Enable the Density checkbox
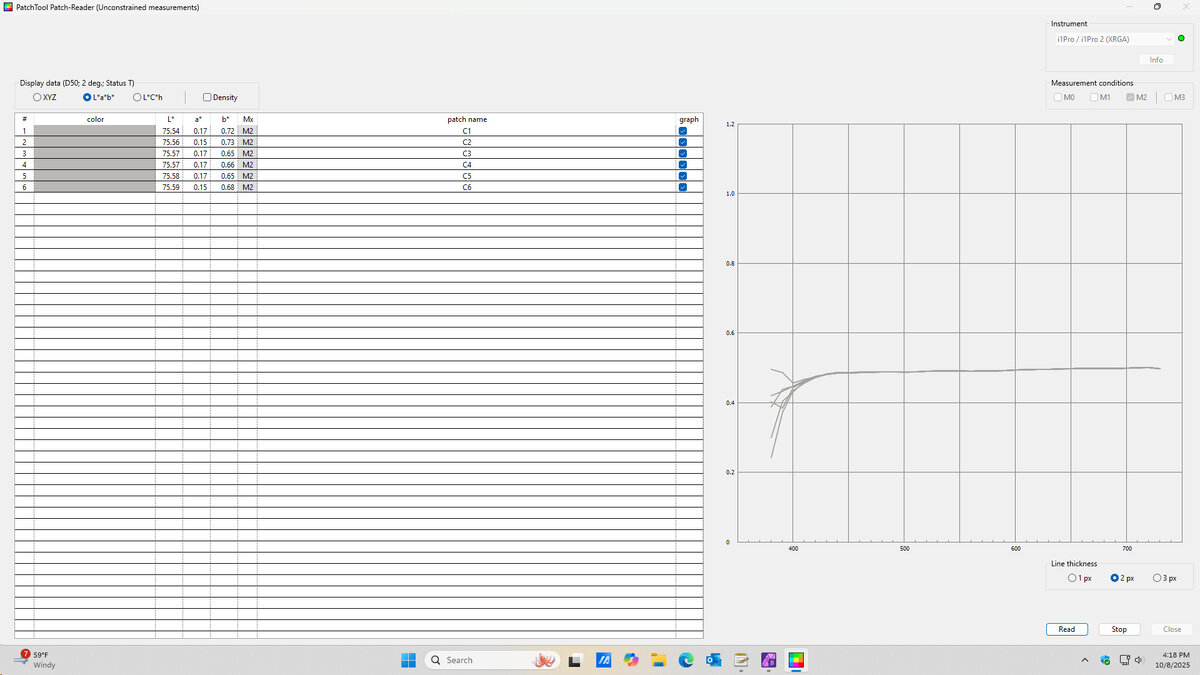This screenshot has width=1200, height=675. (207, 97)
